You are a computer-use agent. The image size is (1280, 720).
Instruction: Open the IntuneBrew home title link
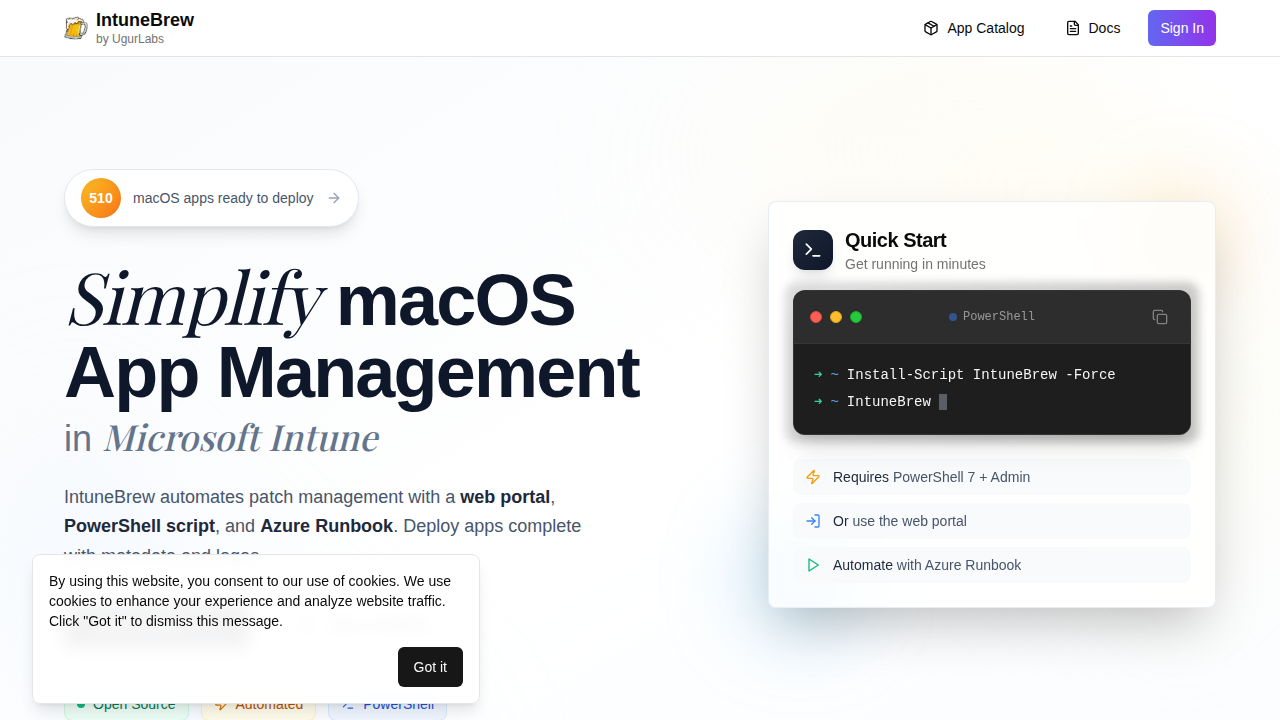coord(145,20)
